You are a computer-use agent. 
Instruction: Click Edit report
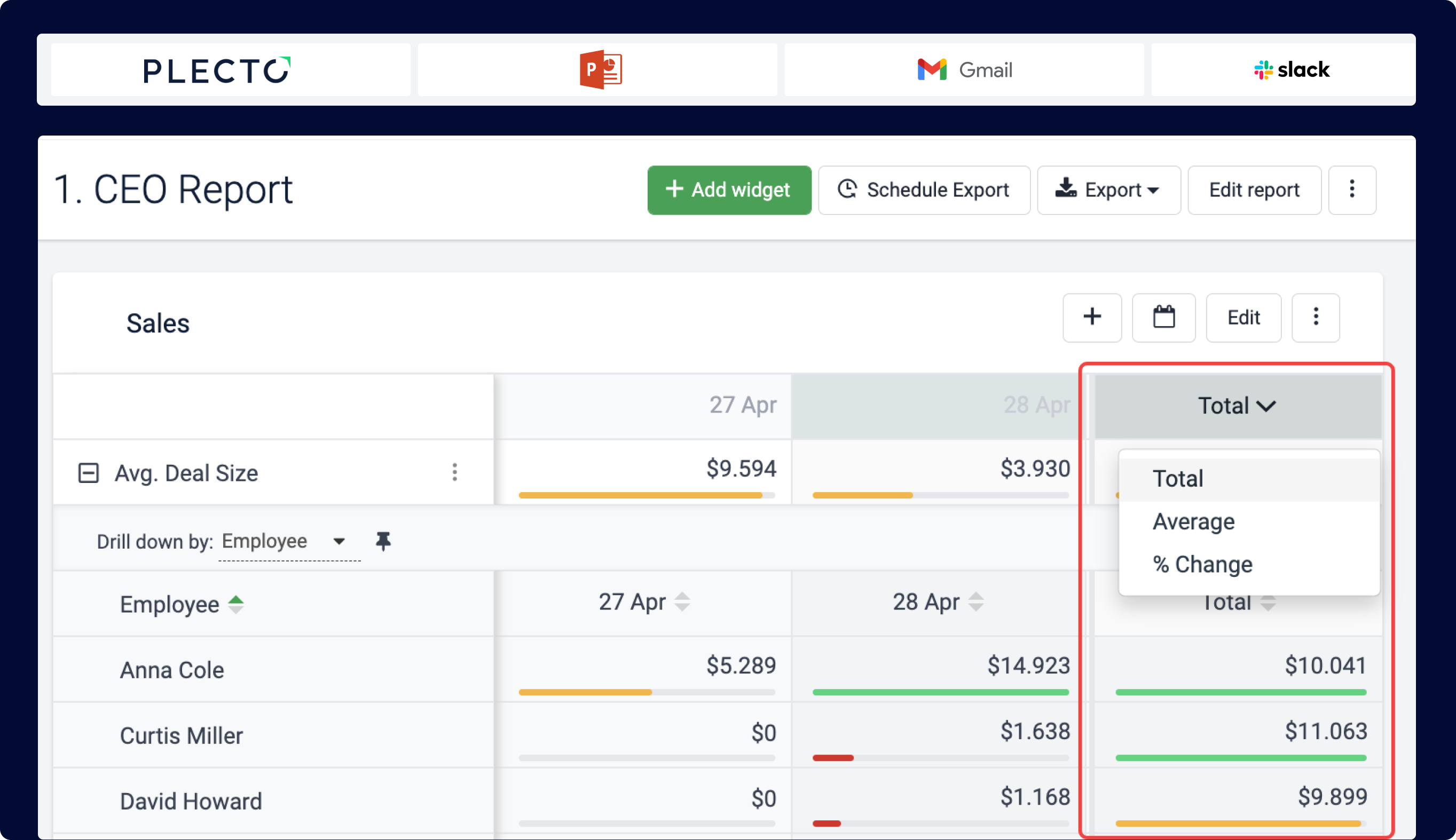tap(1254, 190)
